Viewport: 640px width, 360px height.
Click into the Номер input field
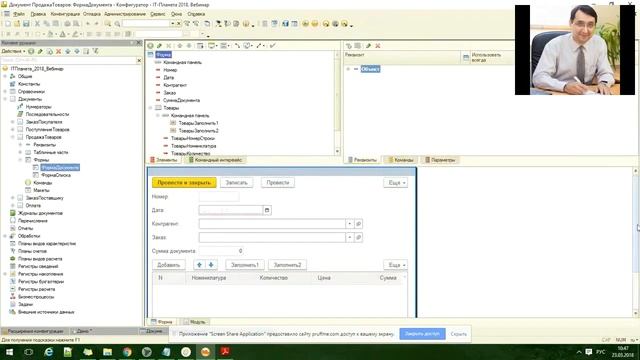(219, 197)
